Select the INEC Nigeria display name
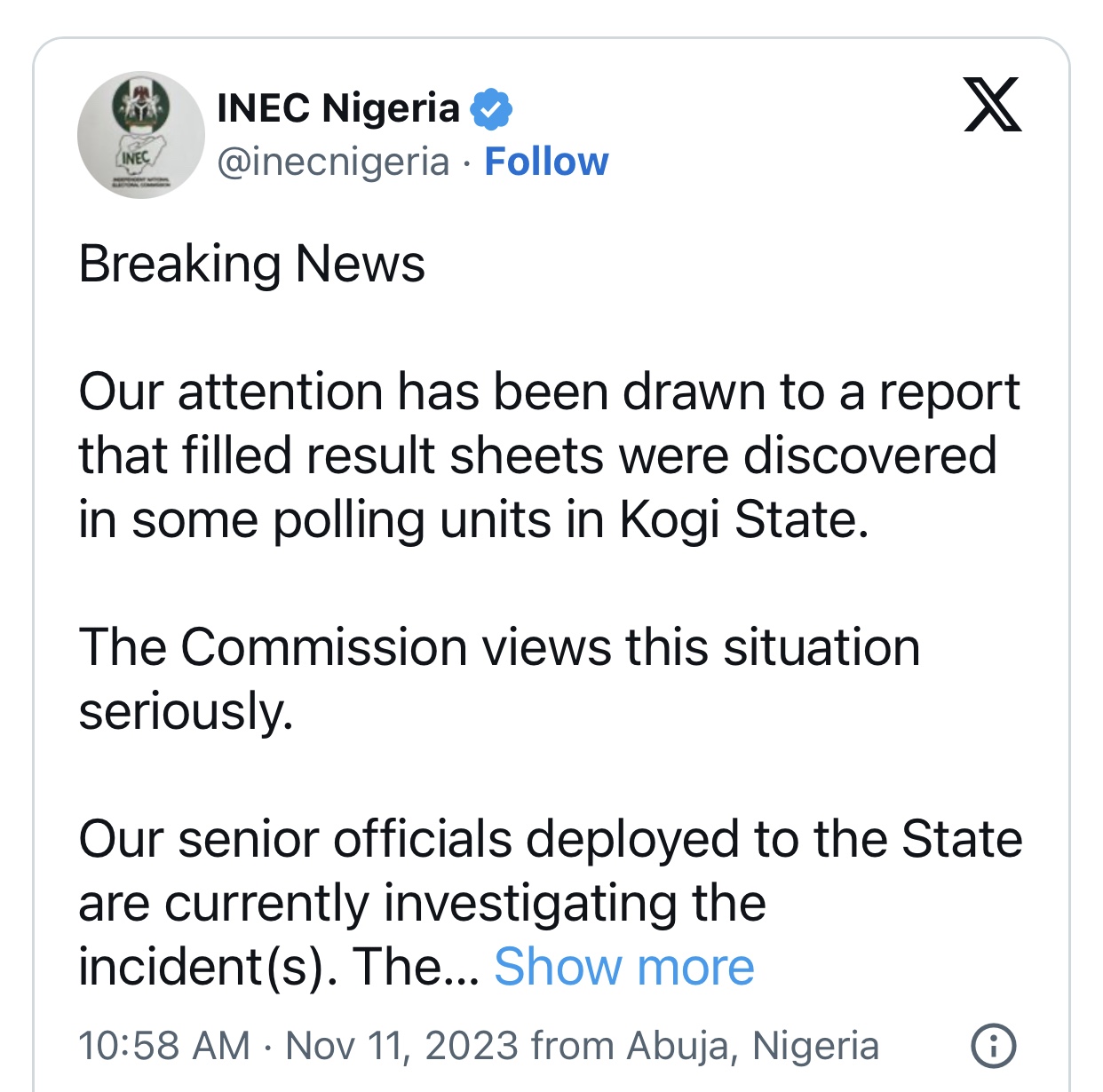This screenshot has width=1103, height=1092. tap(338, 108)
